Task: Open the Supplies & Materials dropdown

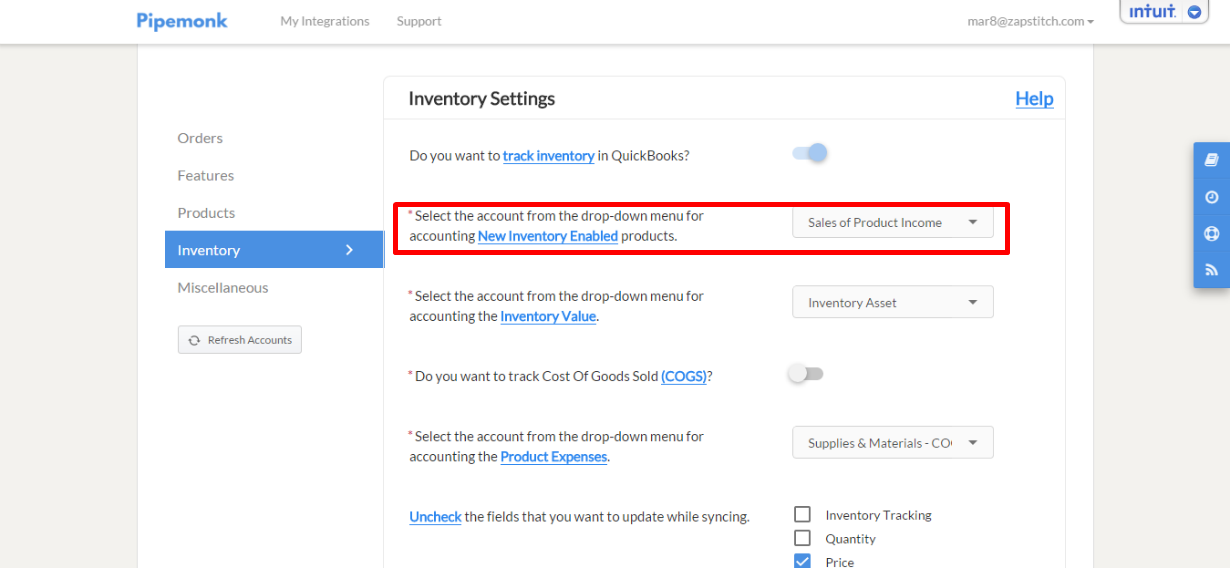Action: coord(893,442)
